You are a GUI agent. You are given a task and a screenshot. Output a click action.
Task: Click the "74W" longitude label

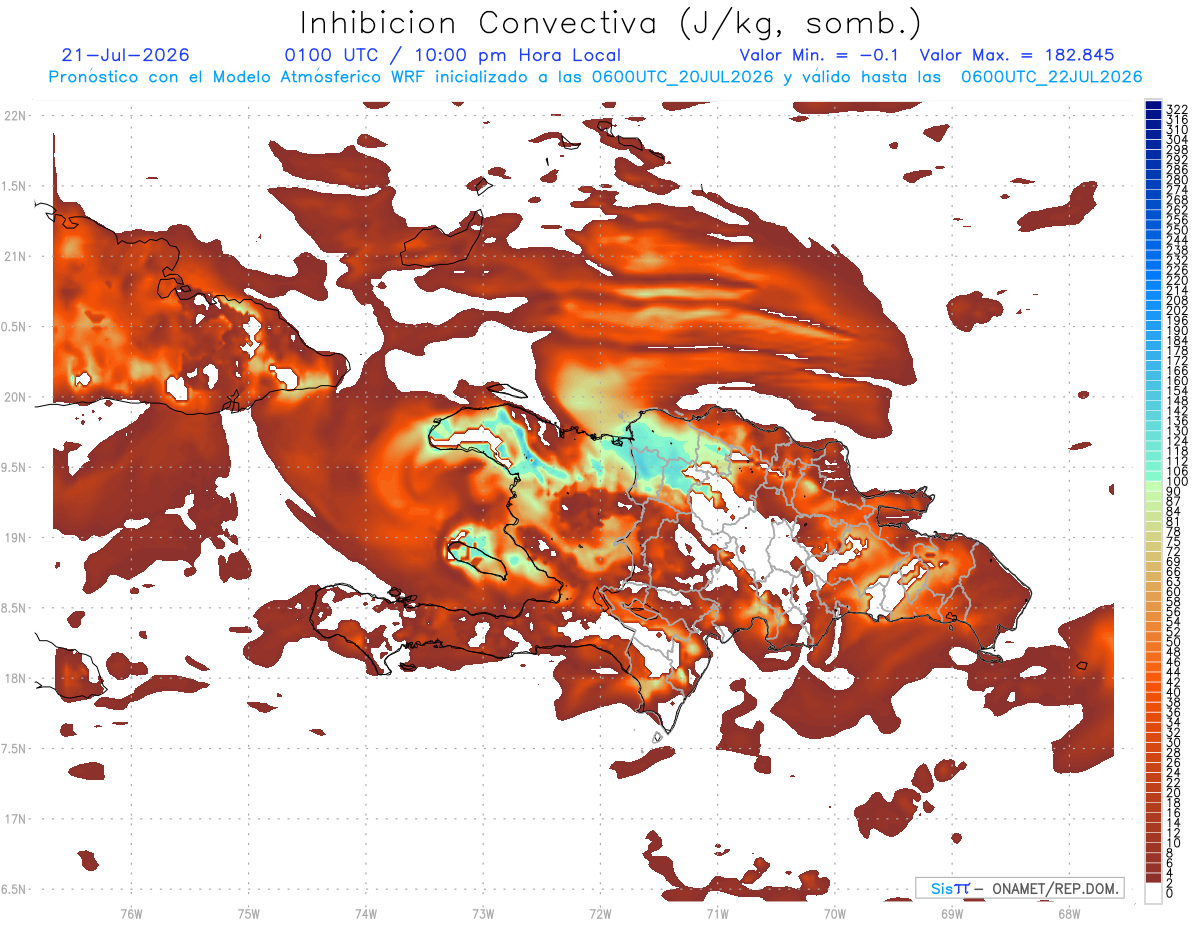(x=366, y=913)
